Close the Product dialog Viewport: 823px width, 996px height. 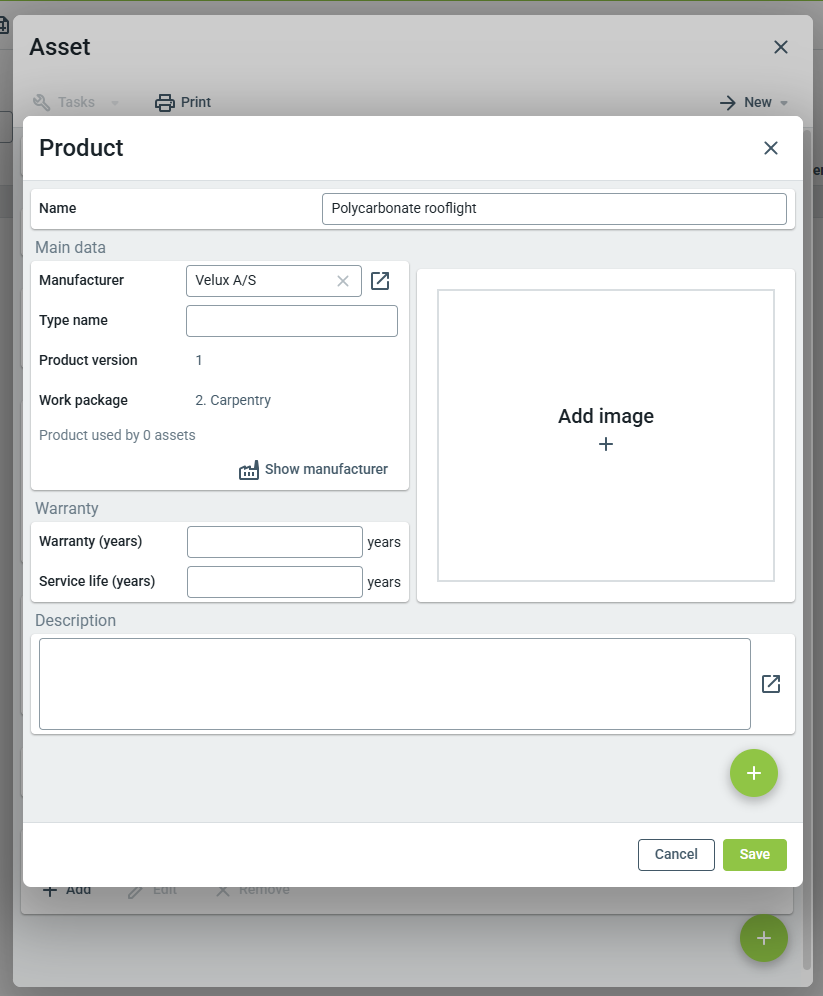[x=770, y=148]
